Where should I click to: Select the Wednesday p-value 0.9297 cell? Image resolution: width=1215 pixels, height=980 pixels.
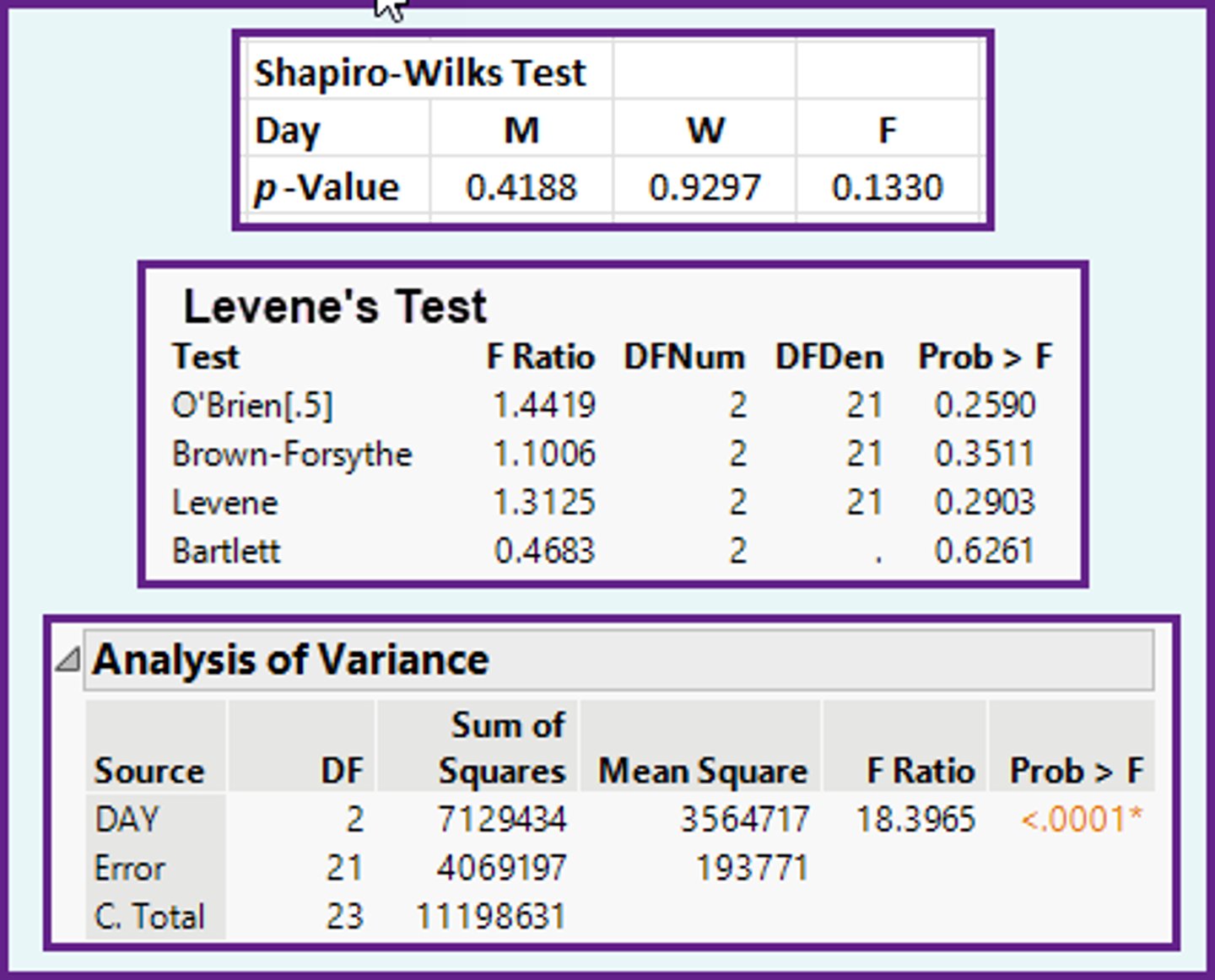(x=705, y=187)
